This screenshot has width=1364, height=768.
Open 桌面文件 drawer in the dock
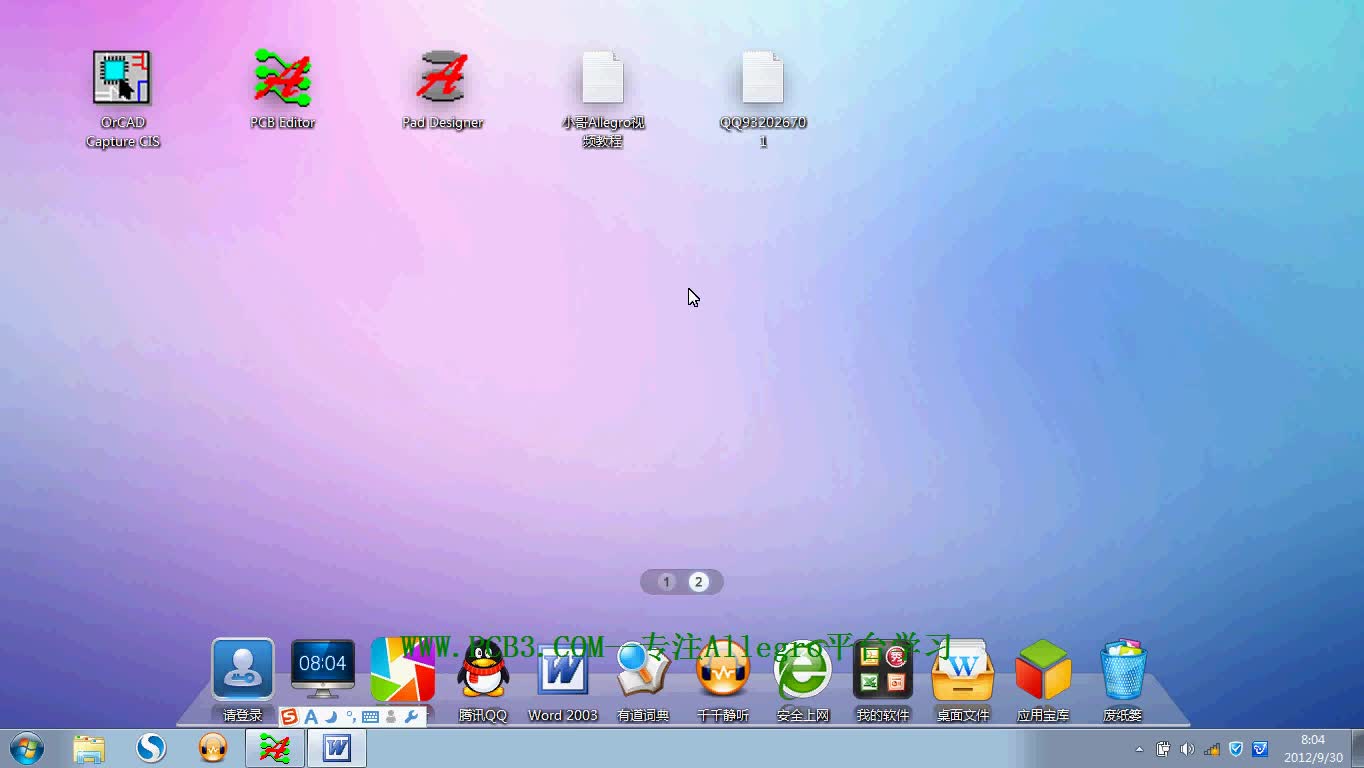pyautogui.click(x=963, y=669)
